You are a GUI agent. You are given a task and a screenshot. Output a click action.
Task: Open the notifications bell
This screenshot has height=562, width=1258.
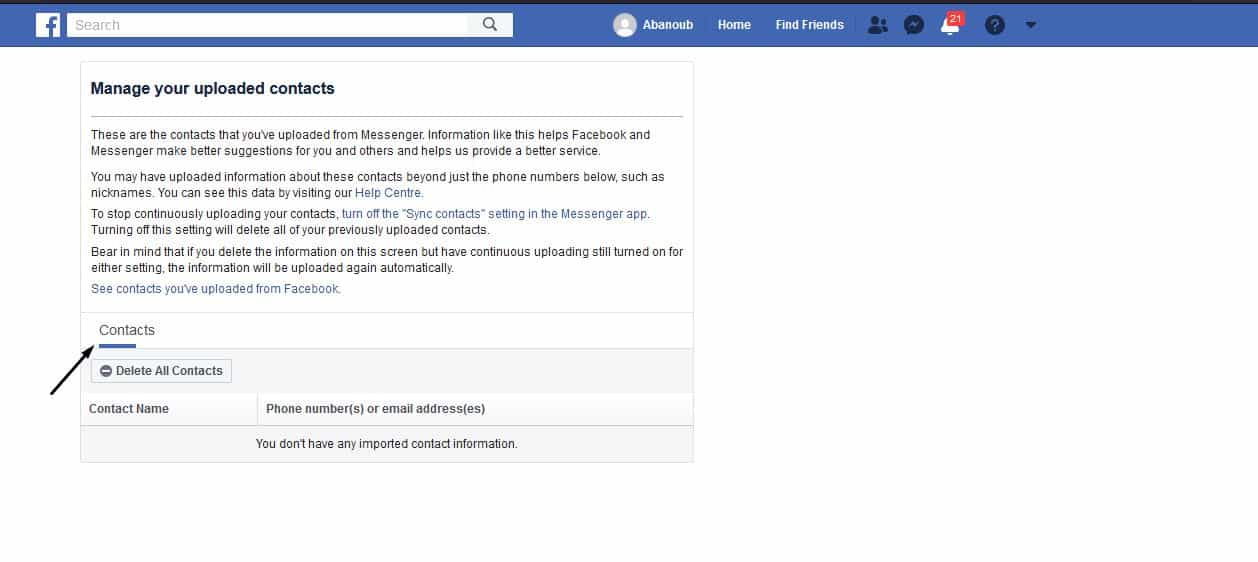click(950, 26)
